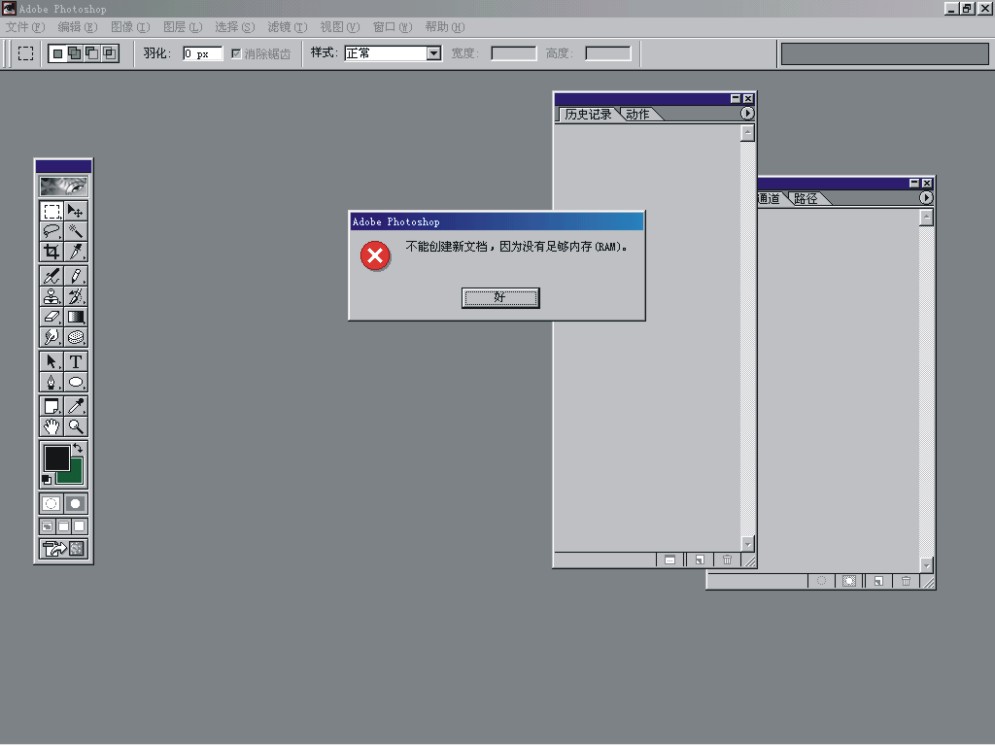
Task: Select the Pencil tool
Action: pos(76,276)
